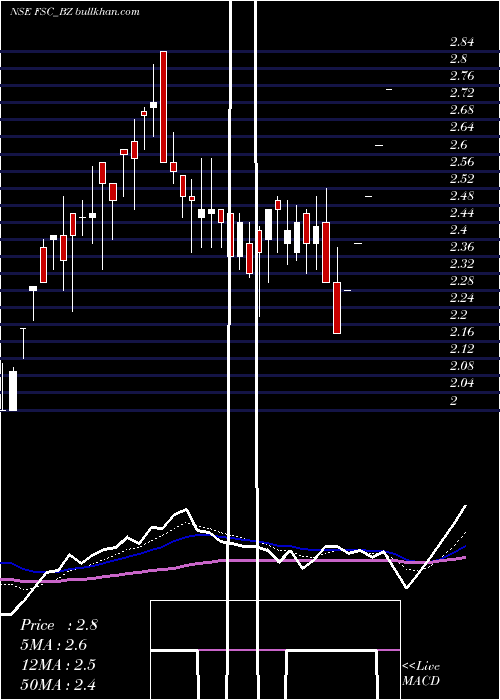Click the 2.52 price axis label
This screenshot has width=500, height=700.
point(462,179)
